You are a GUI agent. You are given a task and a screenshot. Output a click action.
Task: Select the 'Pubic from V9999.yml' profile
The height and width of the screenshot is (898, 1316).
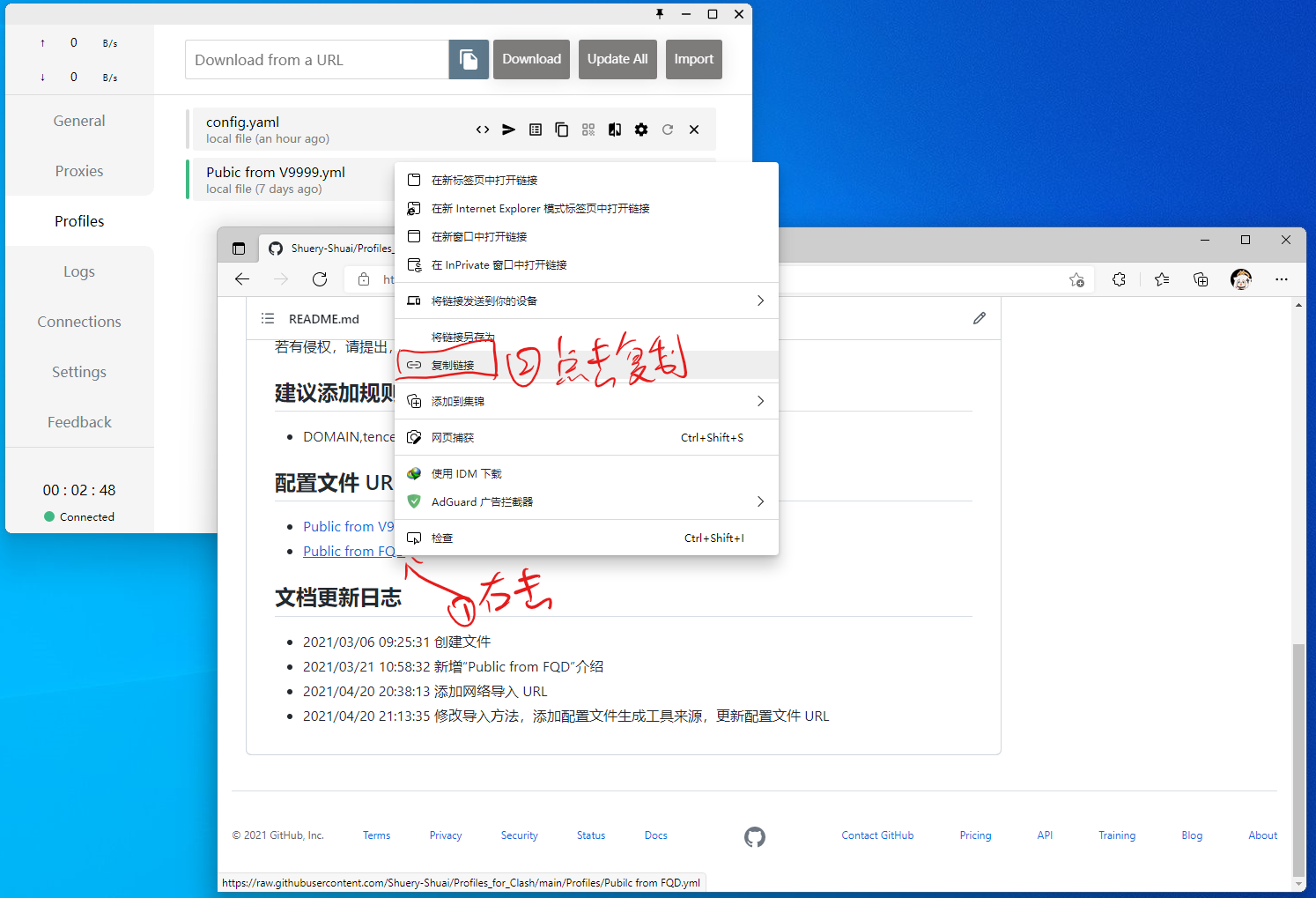click(x=291, y=180)
